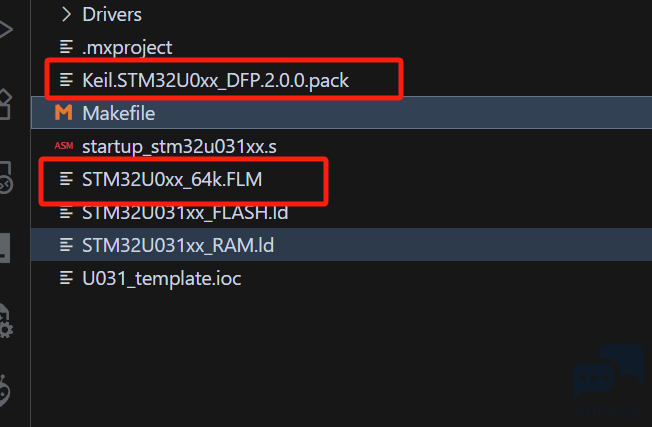This screenshot has height=427, width=652.
Task: Select STM32U031xx_RAM.ld linker script
Action: 342,245
